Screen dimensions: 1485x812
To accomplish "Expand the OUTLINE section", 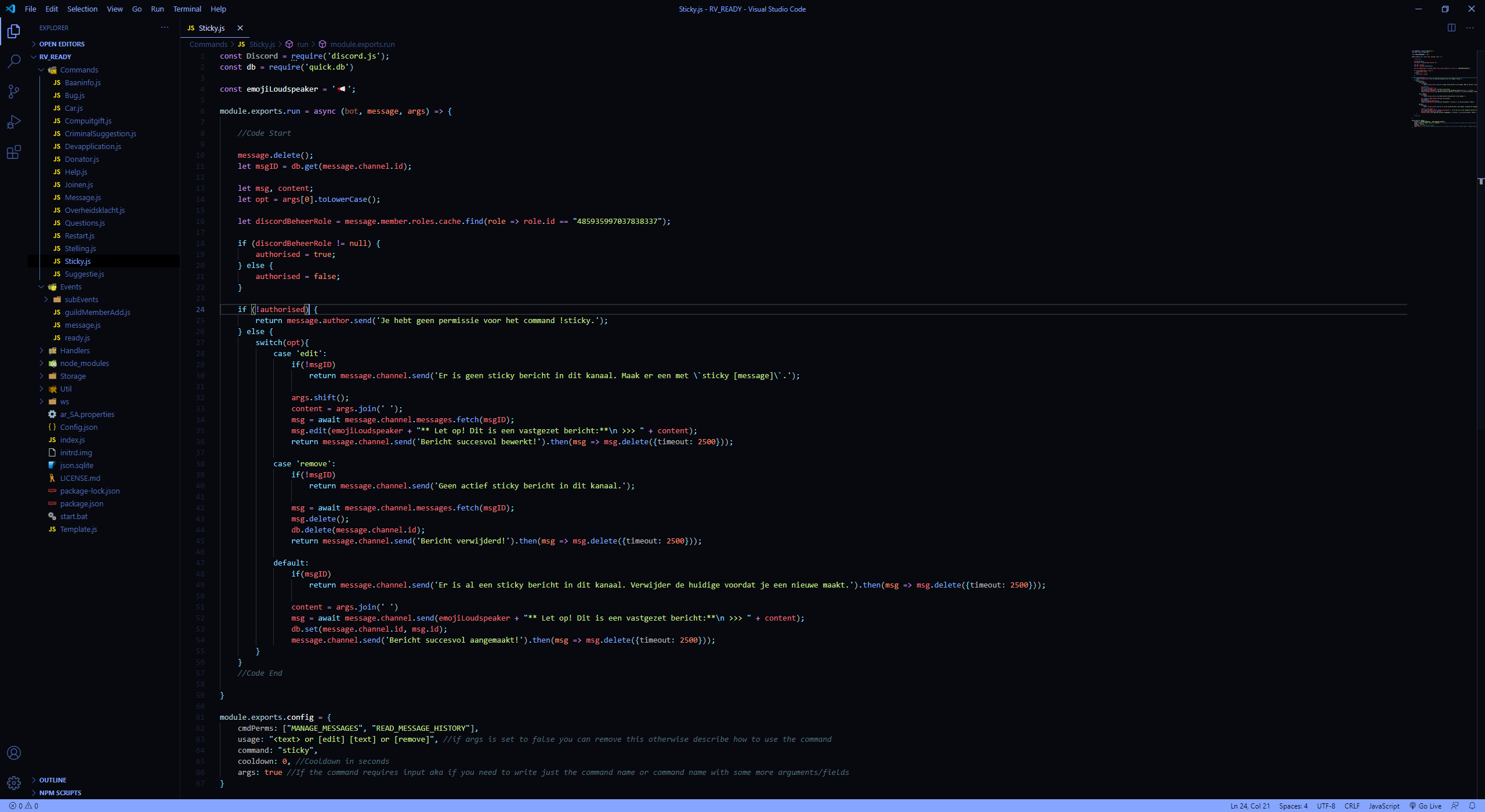I will (x=52, y=780).
